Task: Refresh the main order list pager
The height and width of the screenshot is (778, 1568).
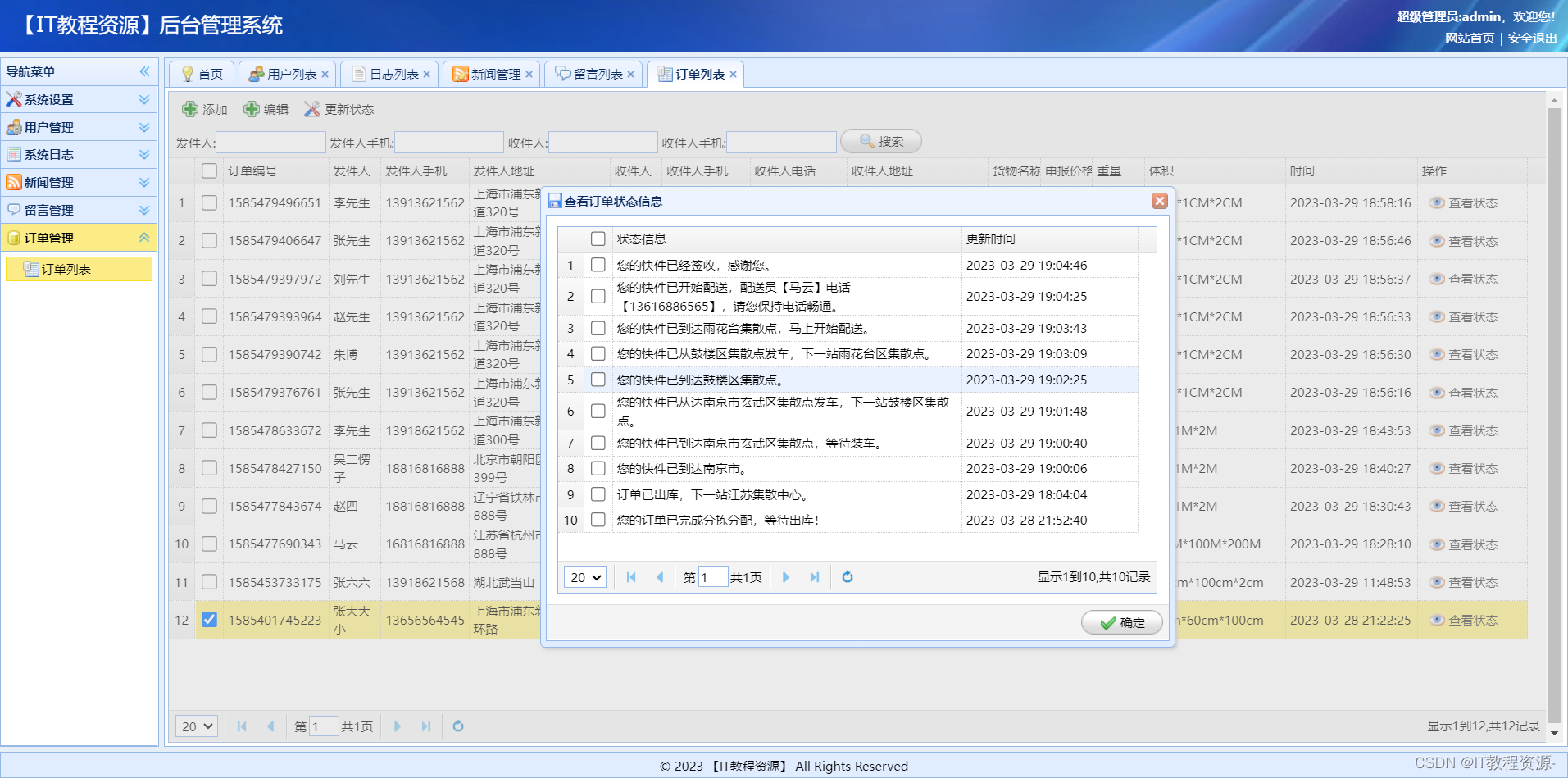Action: (x=458, y=726)
